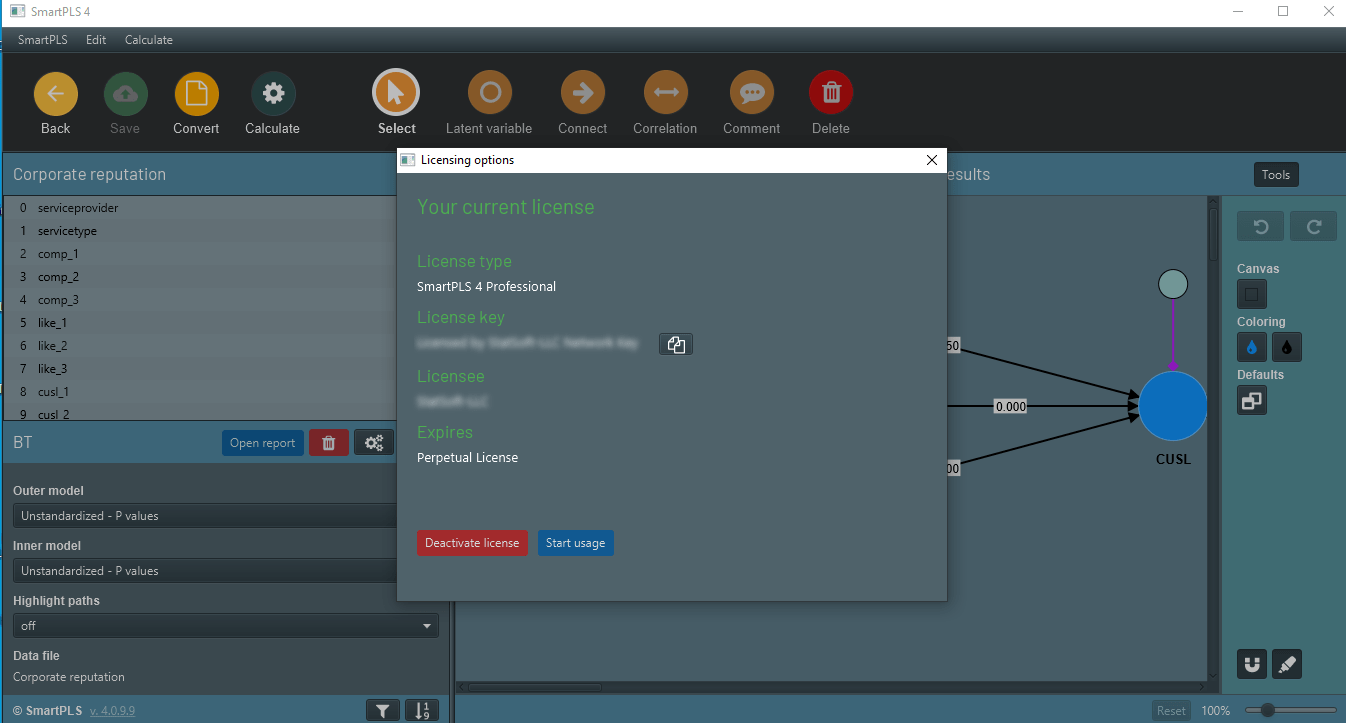Click the Open report button

pyautogui.click(x=263, y=443)
